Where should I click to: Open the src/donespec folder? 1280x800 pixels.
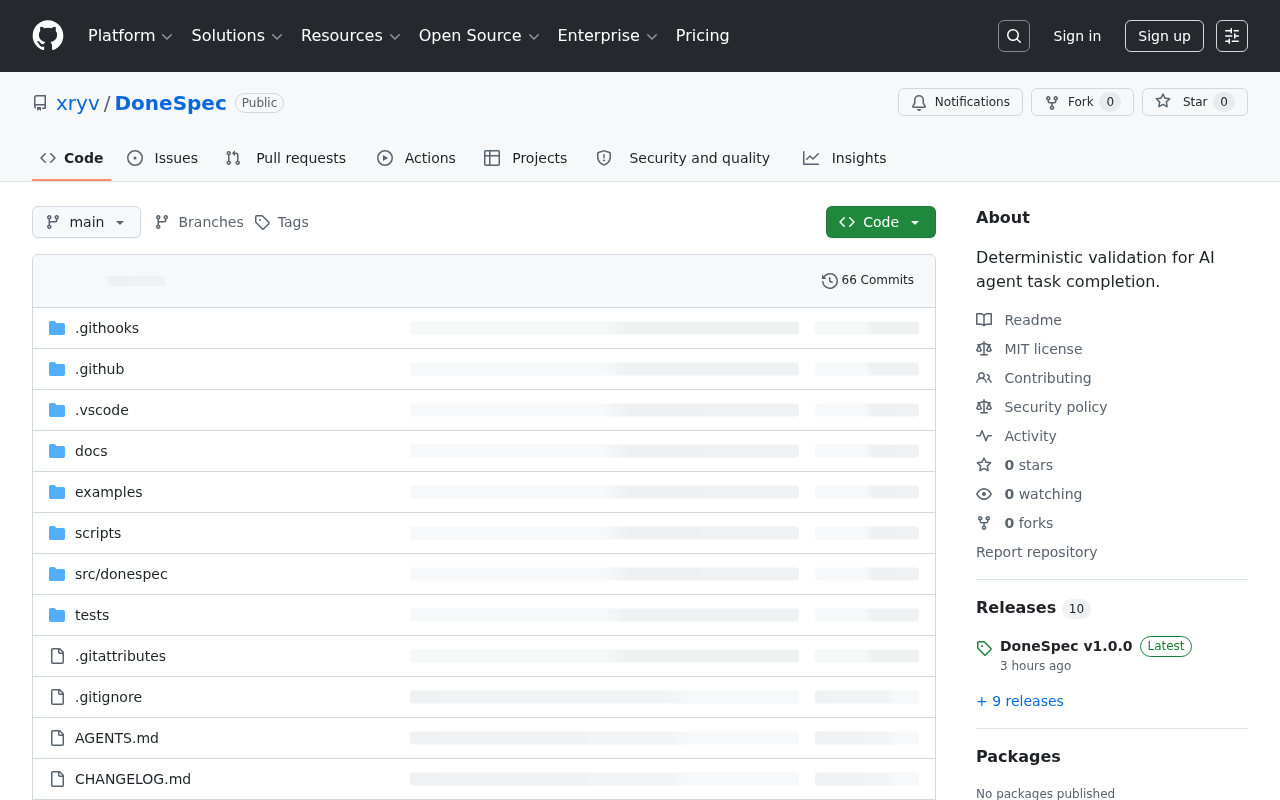(x=121, y=574)
